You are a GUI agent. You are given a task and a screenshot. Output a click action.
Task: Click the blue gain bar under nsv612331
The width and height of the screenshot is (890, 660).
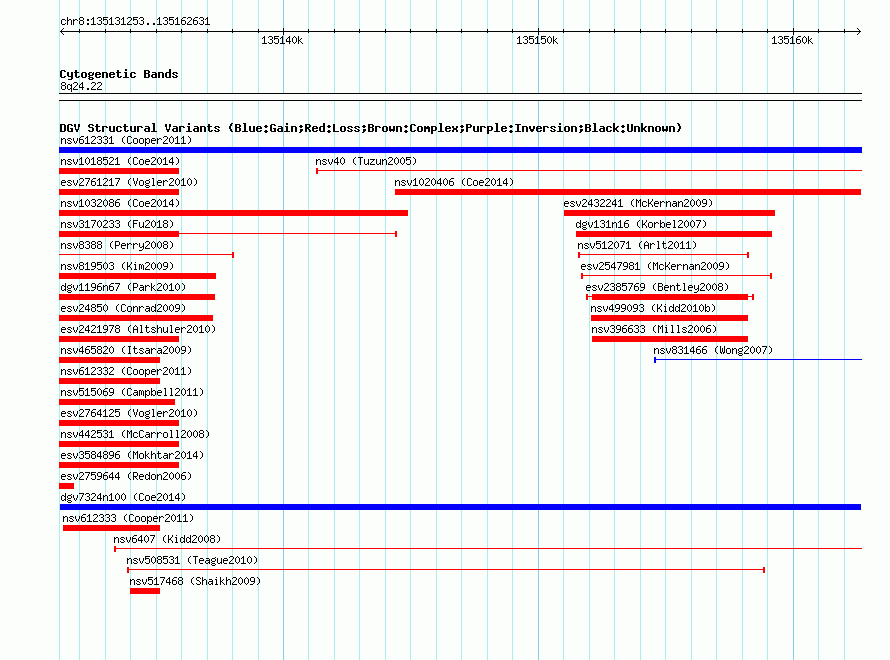point(460,150)
